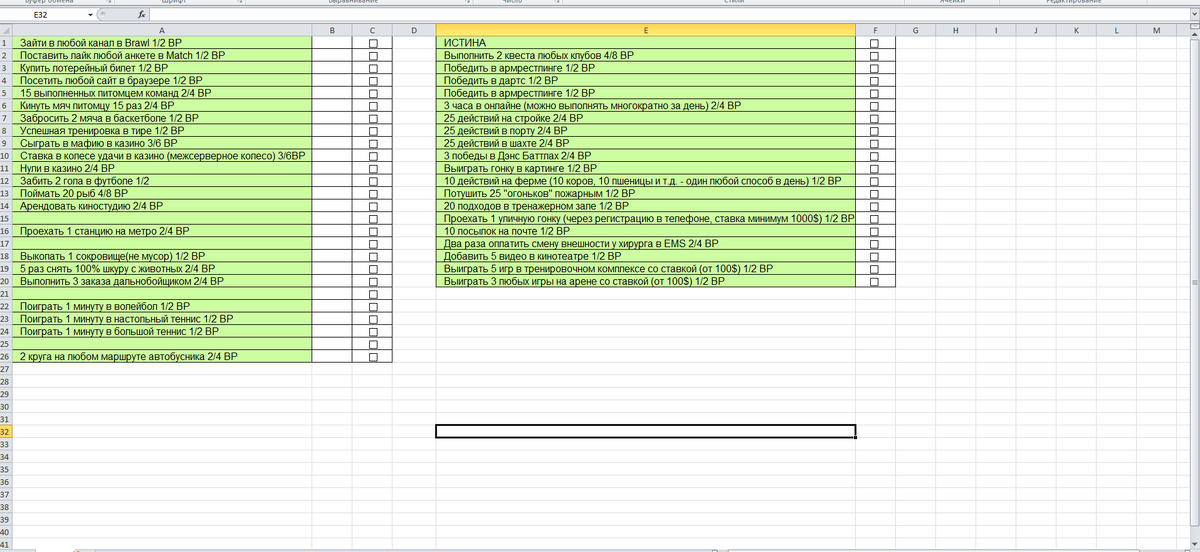This screenshot has width=1200, height=552.
Task: Tick the checkbox for 3 победы в Дэнс Баттлах
Action: pyautogui.click(x=875, y=156)
